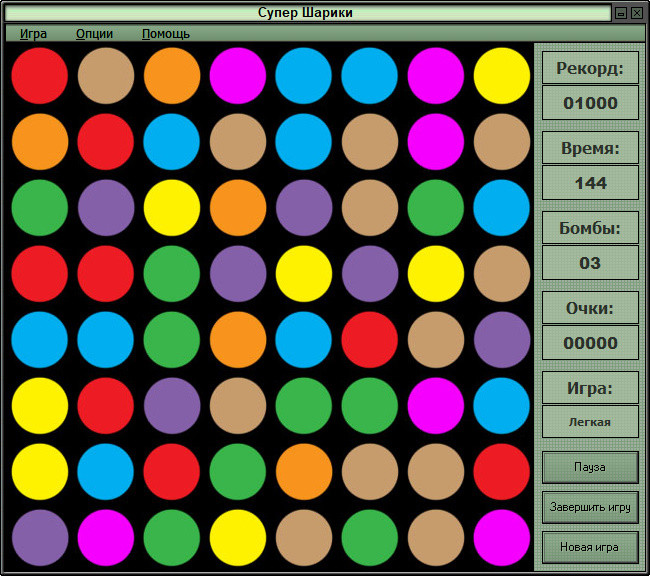Select the magenta ball in the second row

(x=436, y=141)
